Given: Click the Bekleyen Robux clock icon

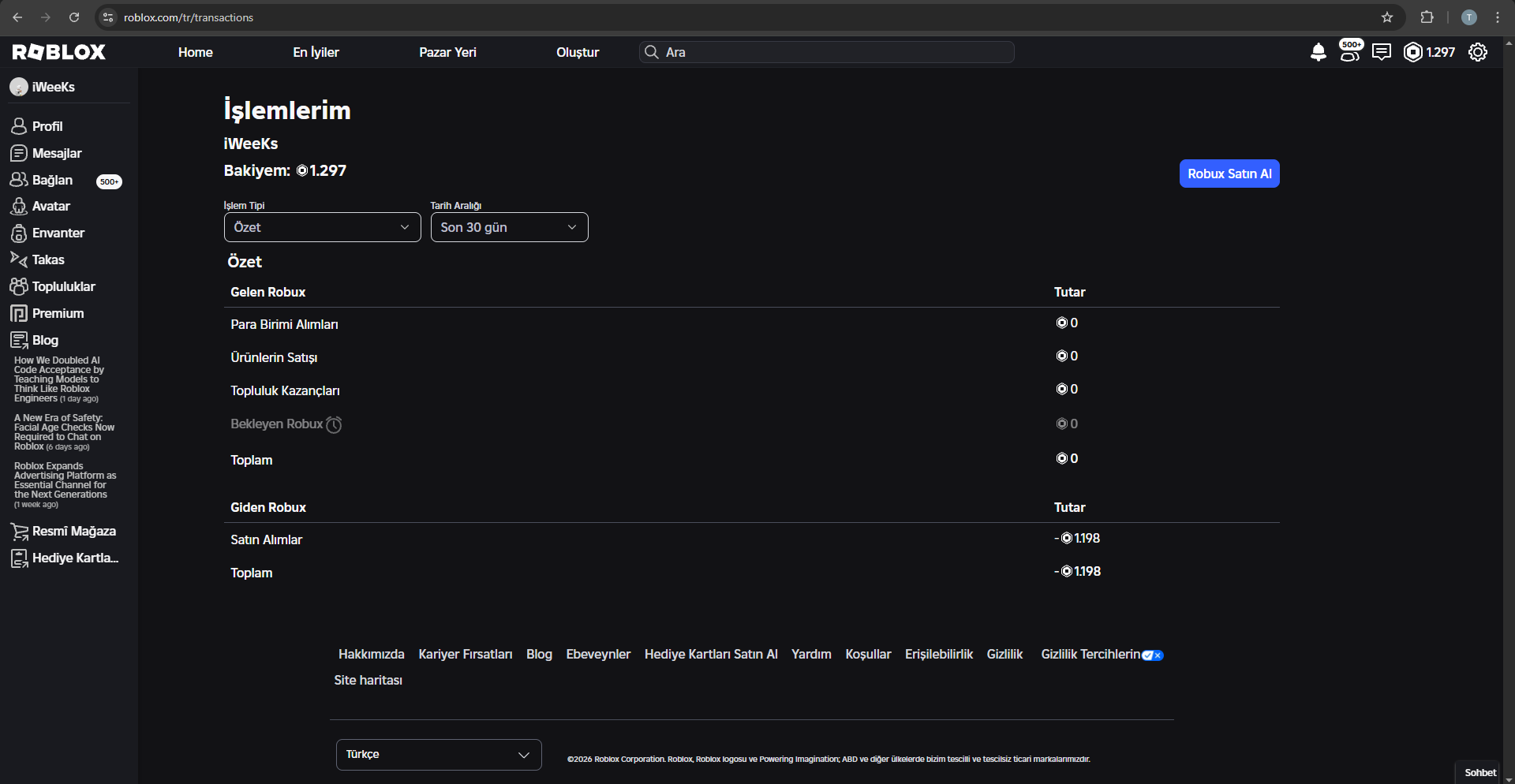Looking at the screenshot, I should point(335,424).
